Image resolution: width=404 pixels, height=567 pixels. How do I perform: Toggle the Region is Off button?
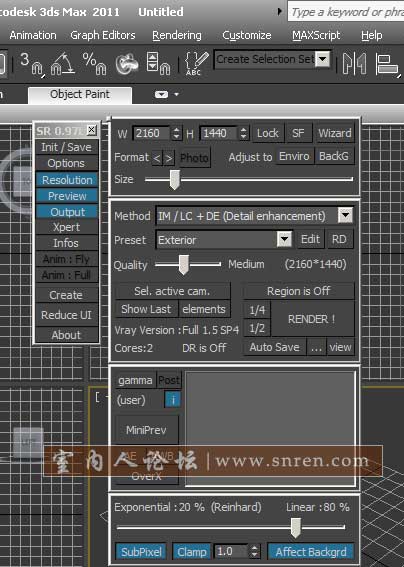click(299, 291)
